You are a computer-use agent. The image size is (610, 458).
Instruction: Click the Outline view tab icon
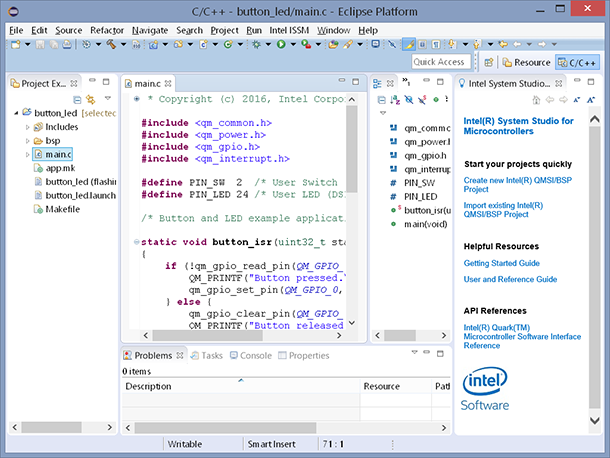pyautogui.click(x=378, y=83)
